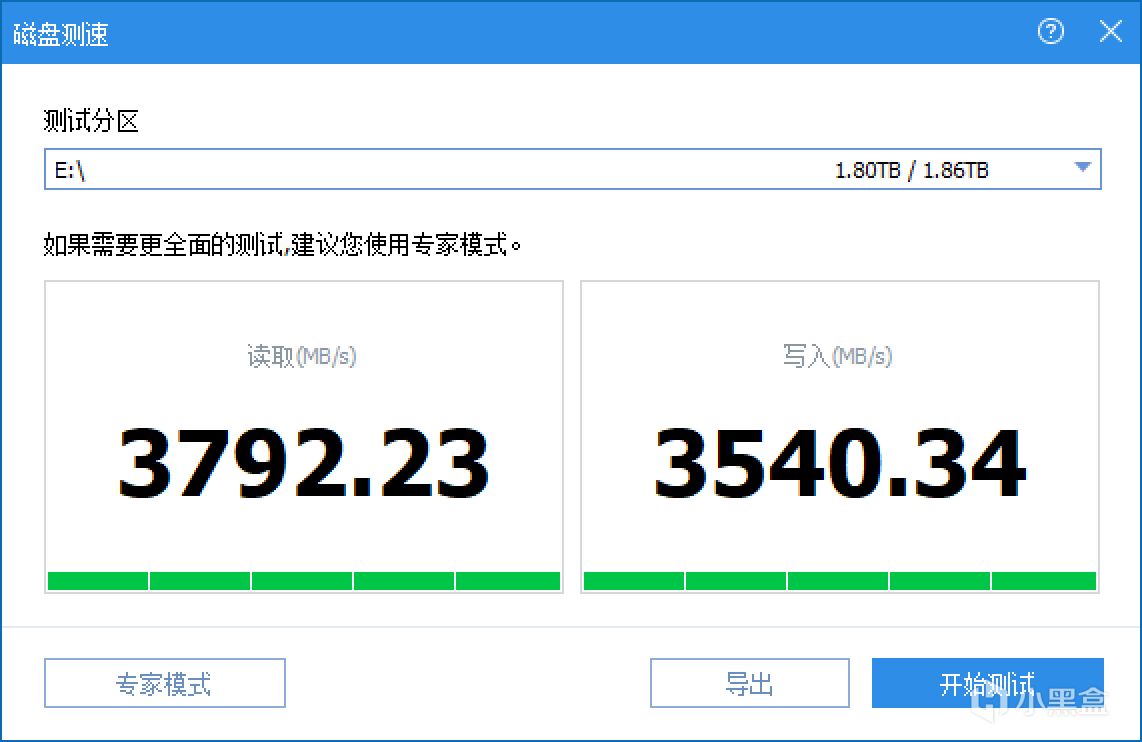Expand the 测试分区 dropdown arrow

pos(1082,167)
